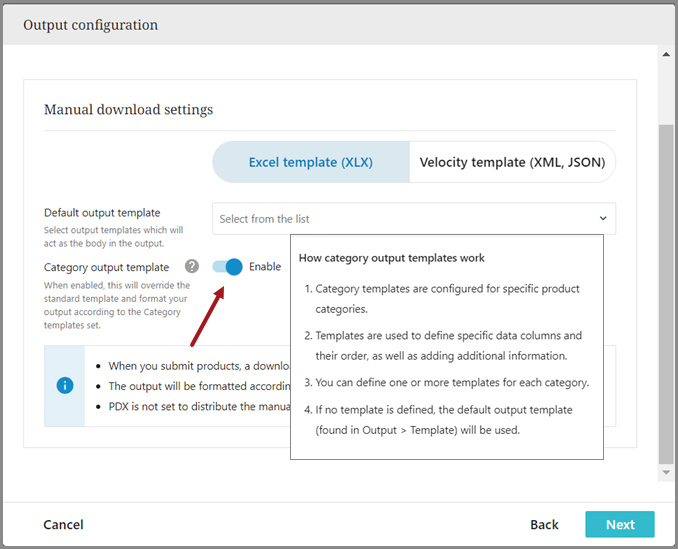Open the Default output template dropdown
678x549 pixels.
(x=413, y=218)
